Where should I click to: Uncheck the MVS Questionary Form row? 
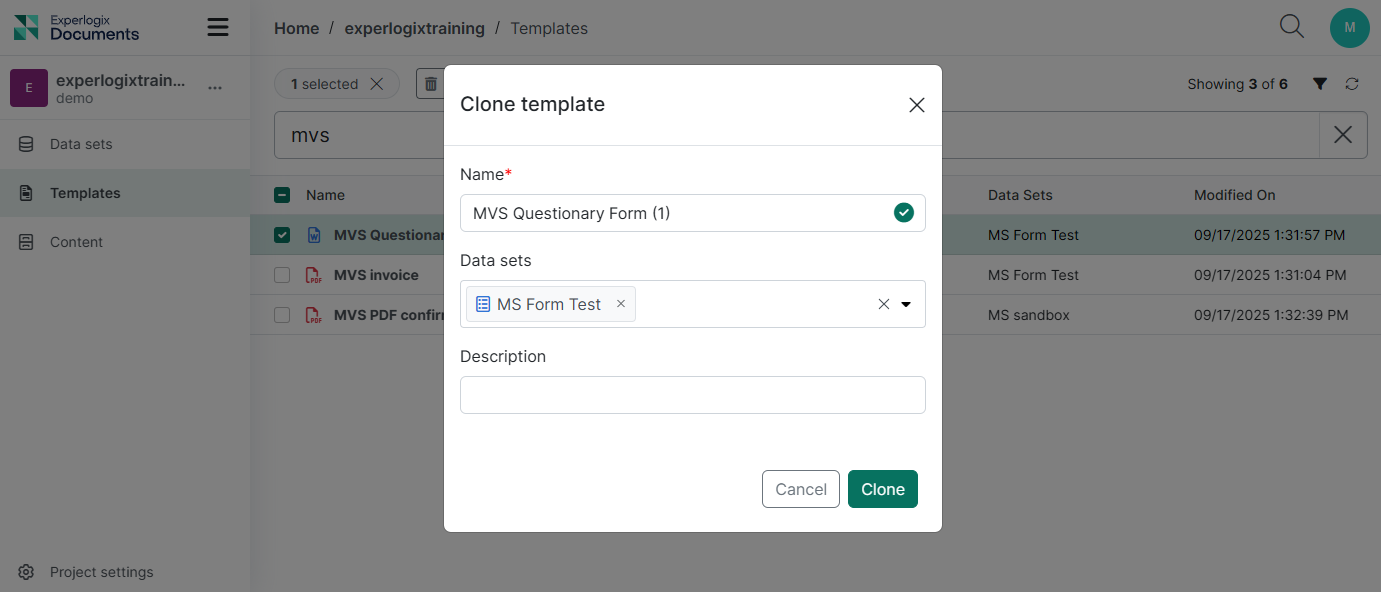(x=282, y=235)
